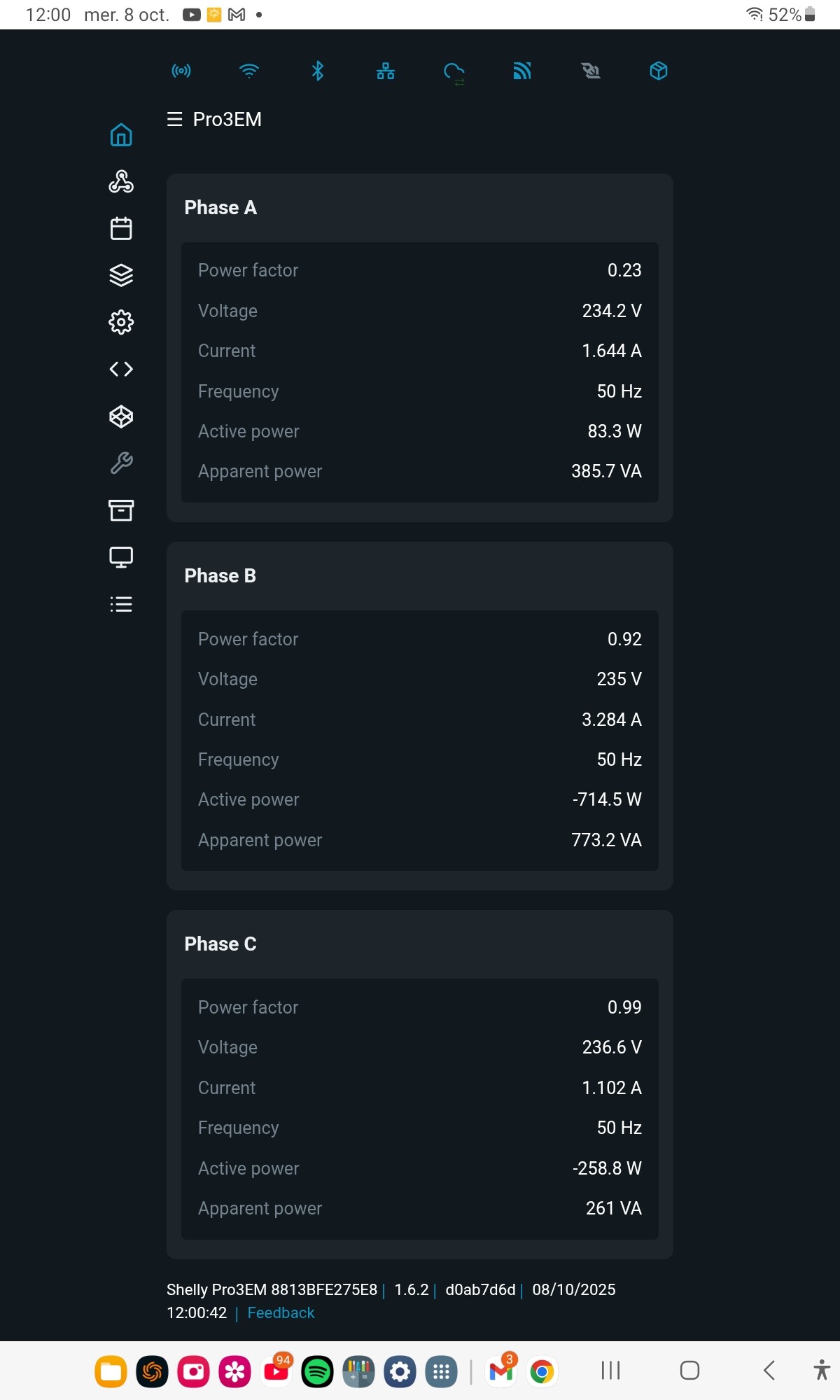Open the archive box icon in sidebar
Screen dimensions: 840x1400
[x=121, y=510]
